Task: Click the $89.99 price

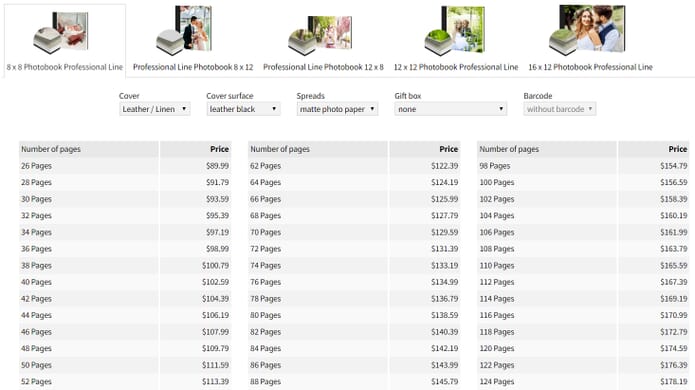Action: point(217,166)
